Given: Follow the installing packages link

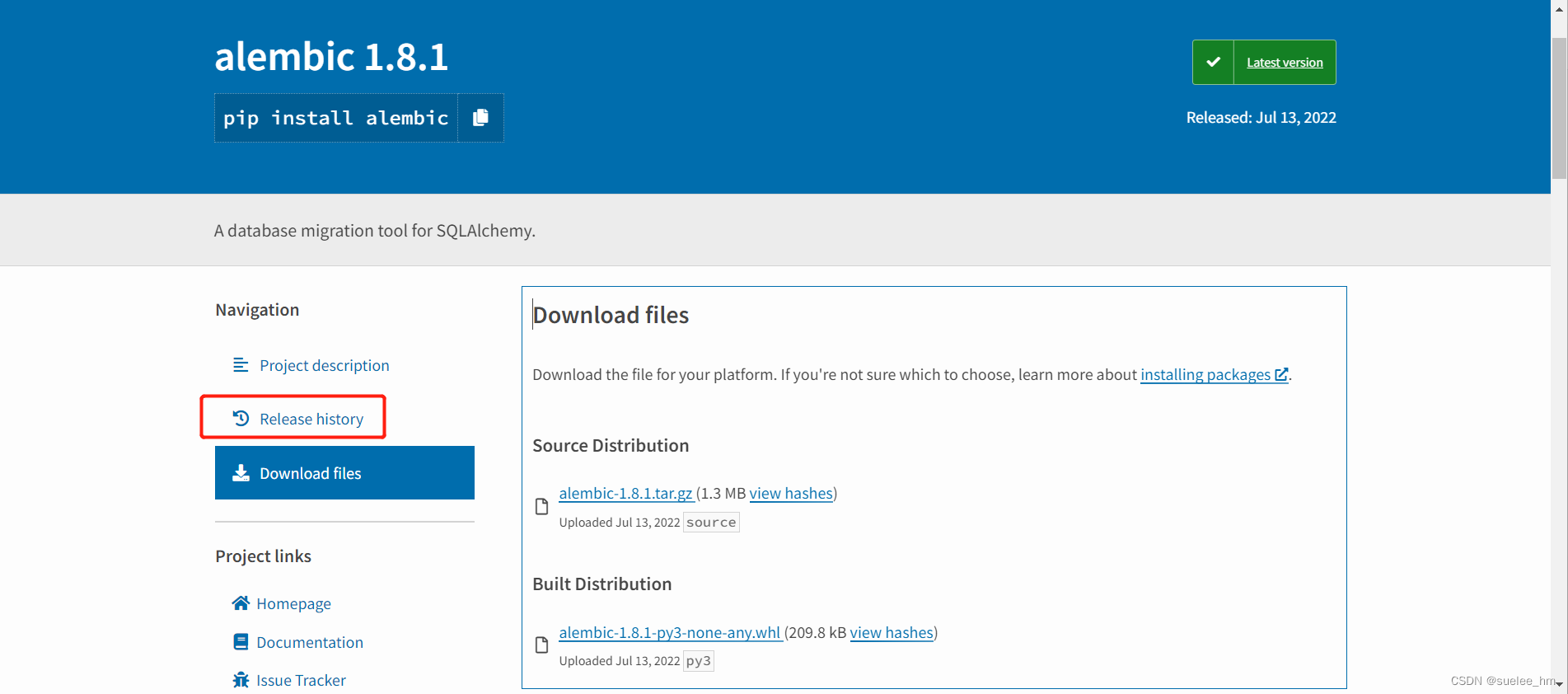Looking at the screenshot, I should (x=1205, y=374).
